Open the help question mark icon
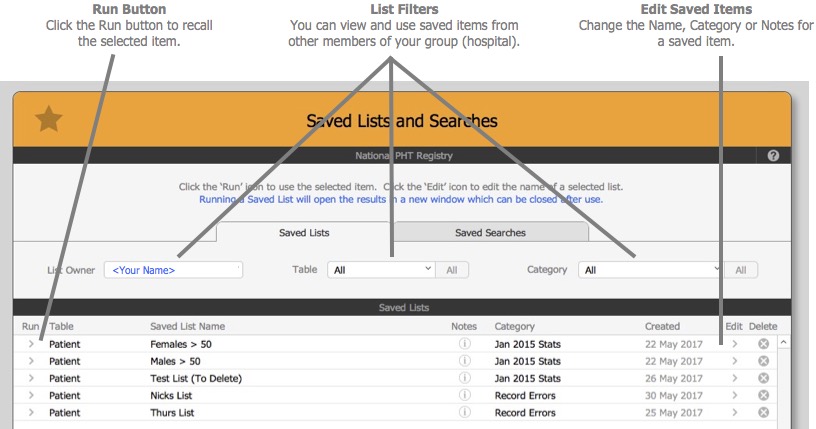Viewport: 816px width, 429px height. 773,157
